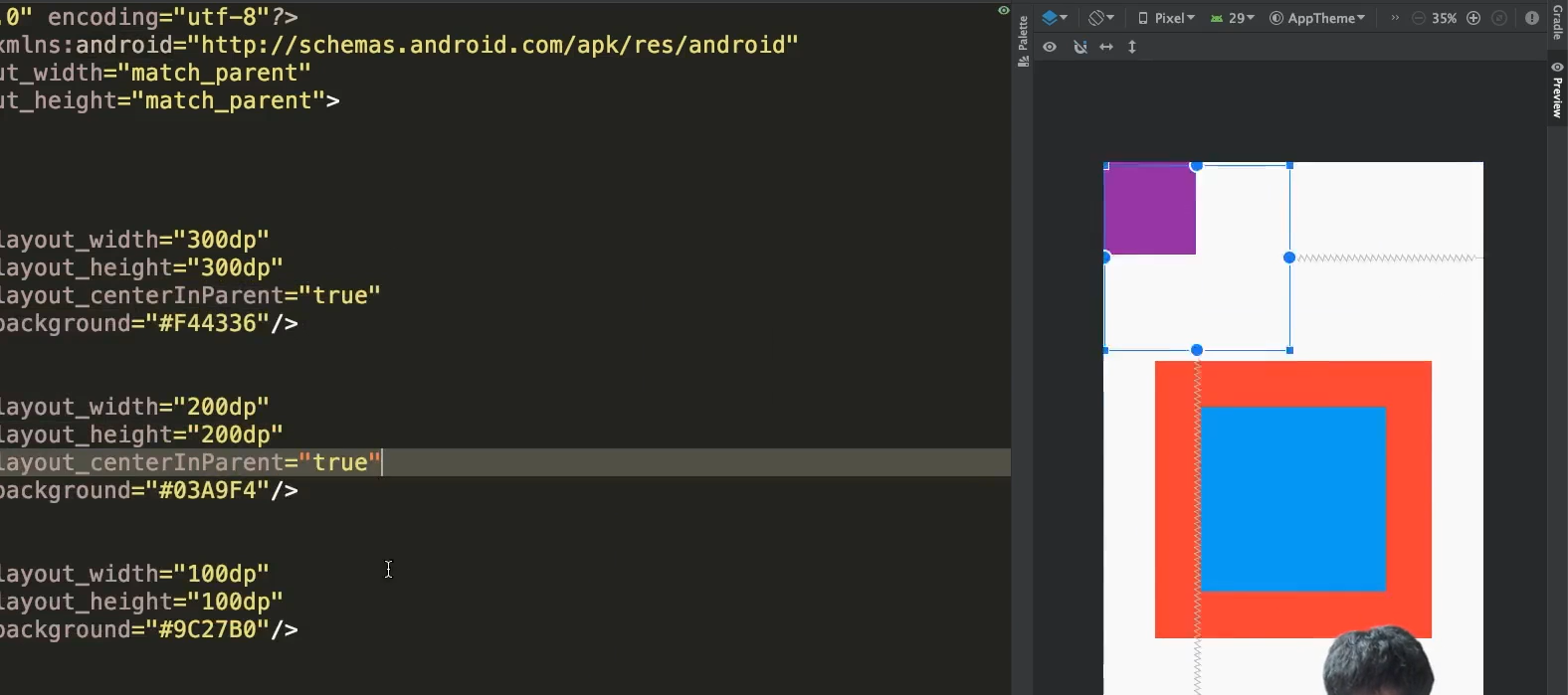Screen dimensions: 1568x695
Task: Click the highlighted layout_centerInParent line
Action: click(x=505, y=462)
